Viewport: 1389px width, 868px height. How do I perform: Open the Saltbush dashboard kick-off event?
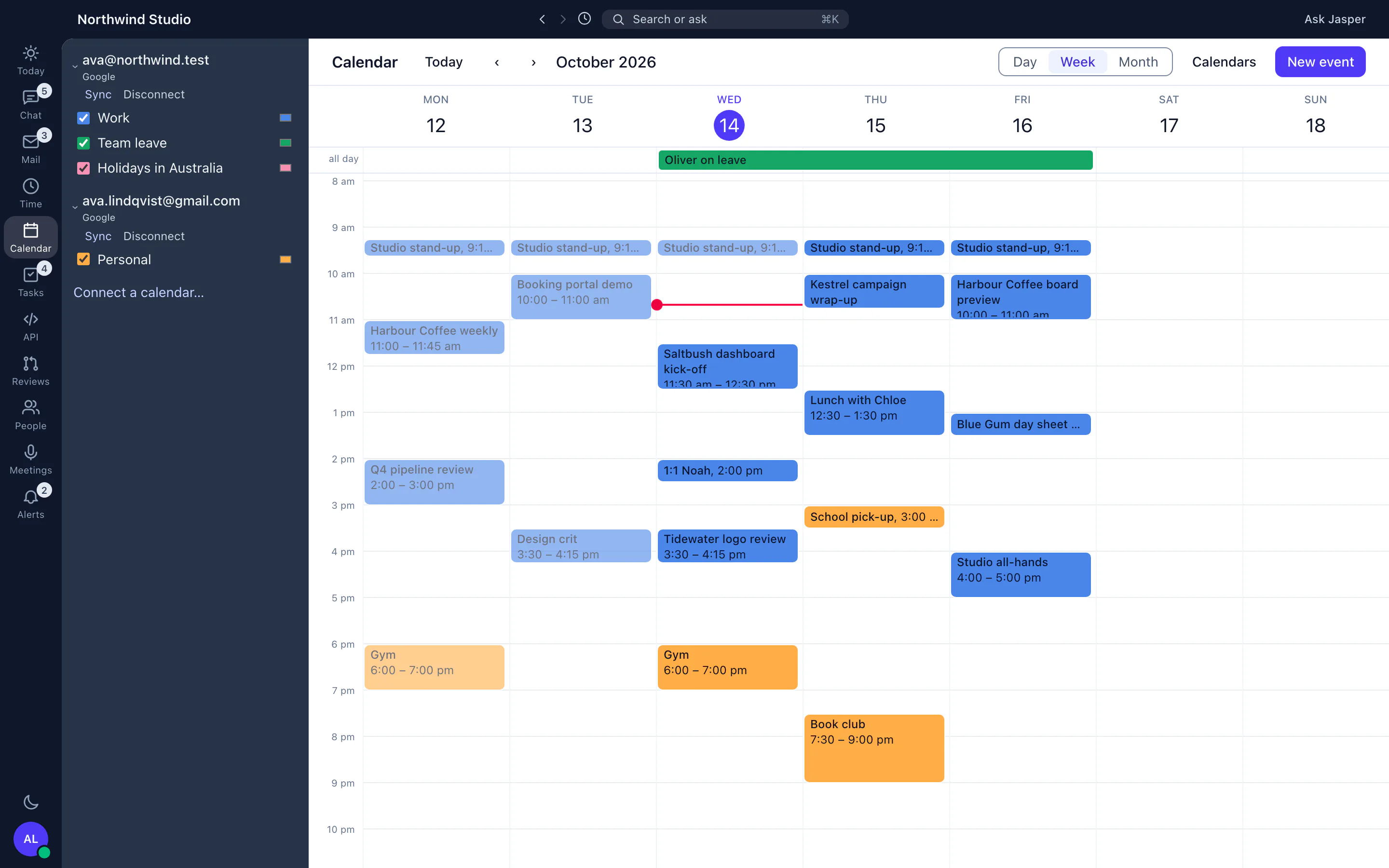[727, 366]
